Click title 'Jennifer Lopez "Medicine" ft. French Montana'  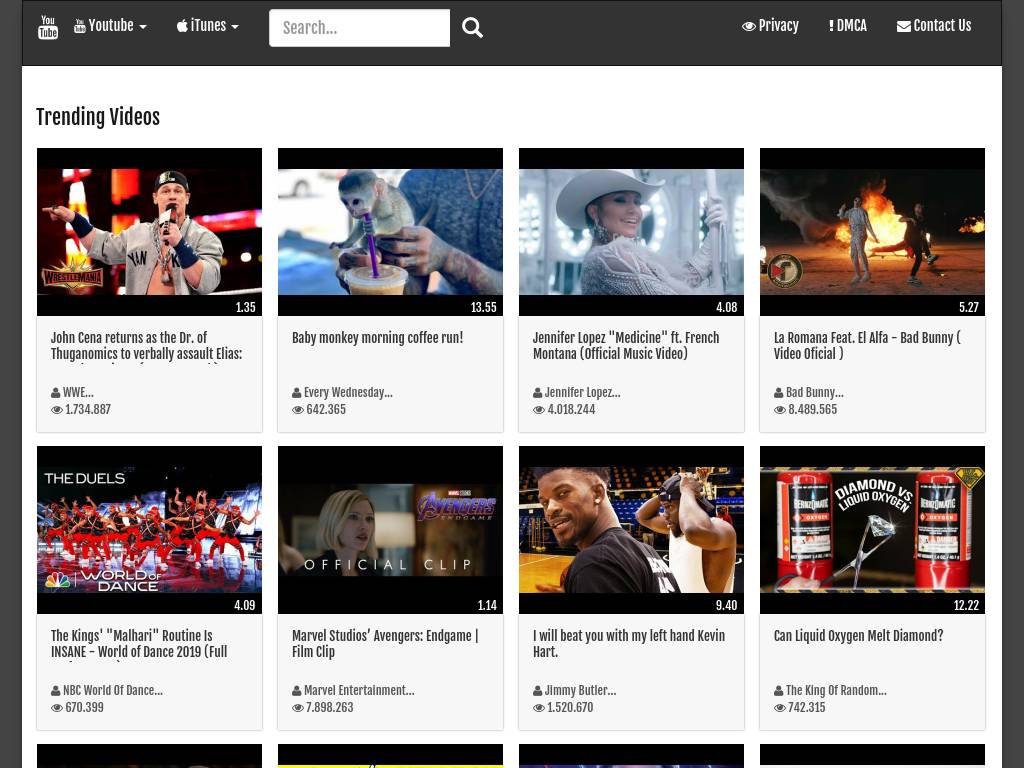626,345
